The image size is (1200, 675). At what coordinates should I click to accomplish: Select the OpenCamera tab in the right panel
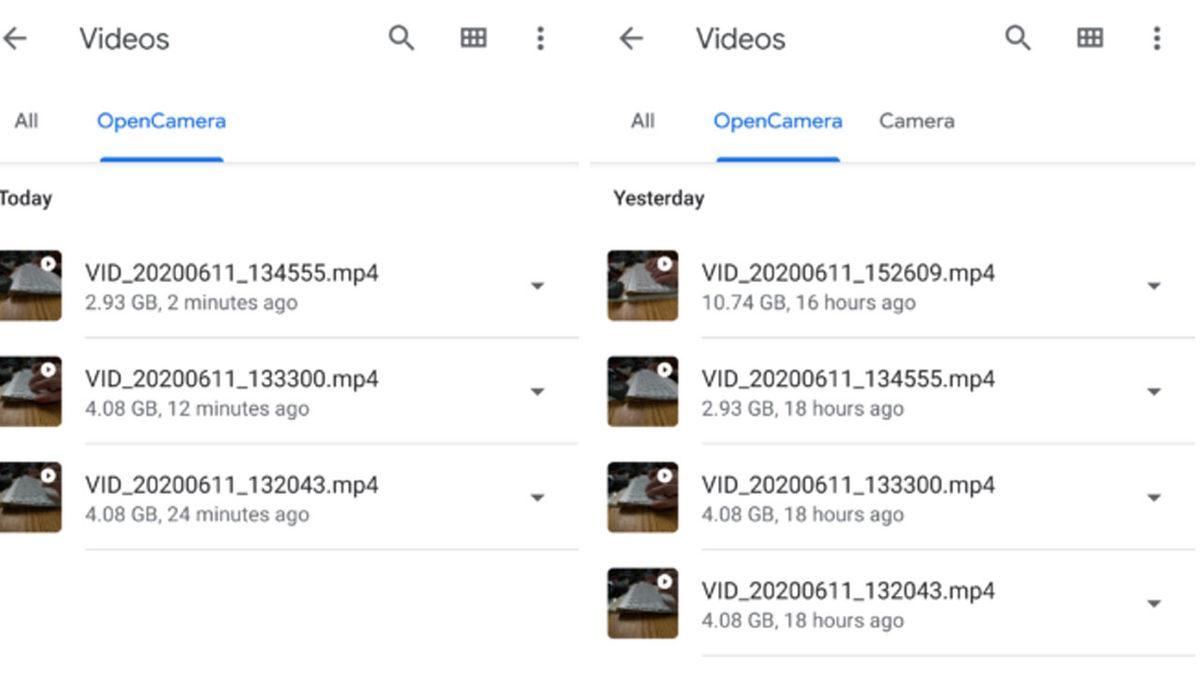(777, 121)
